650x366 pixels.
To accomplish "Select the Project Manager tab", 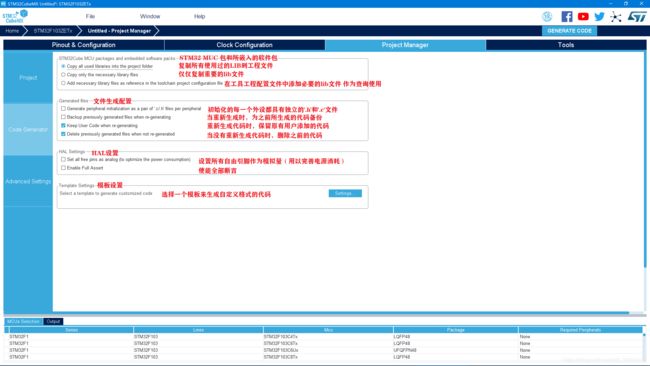I will [x=405, y=45].
